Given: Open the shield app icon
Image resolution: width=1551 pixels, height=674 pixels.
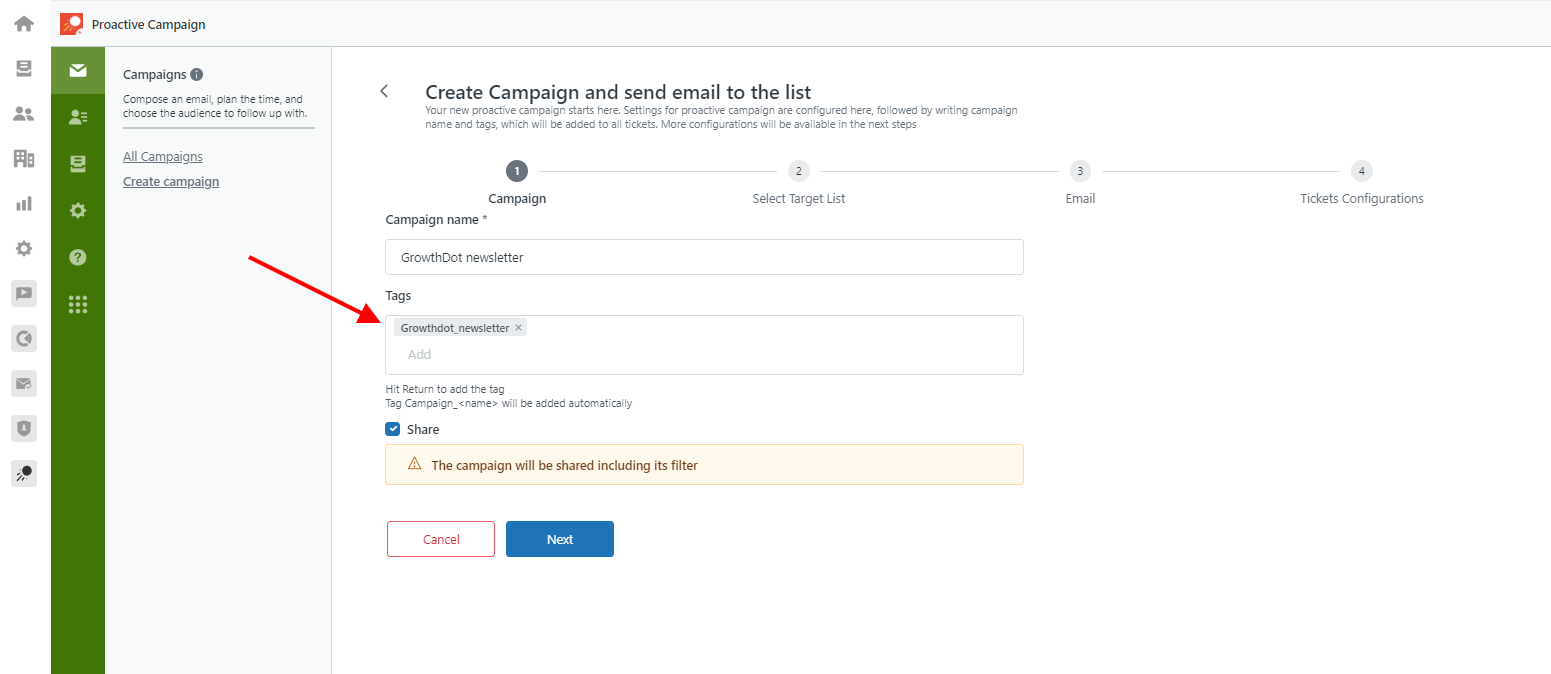Looking at the screenshot, I should (x=24, y=428).
